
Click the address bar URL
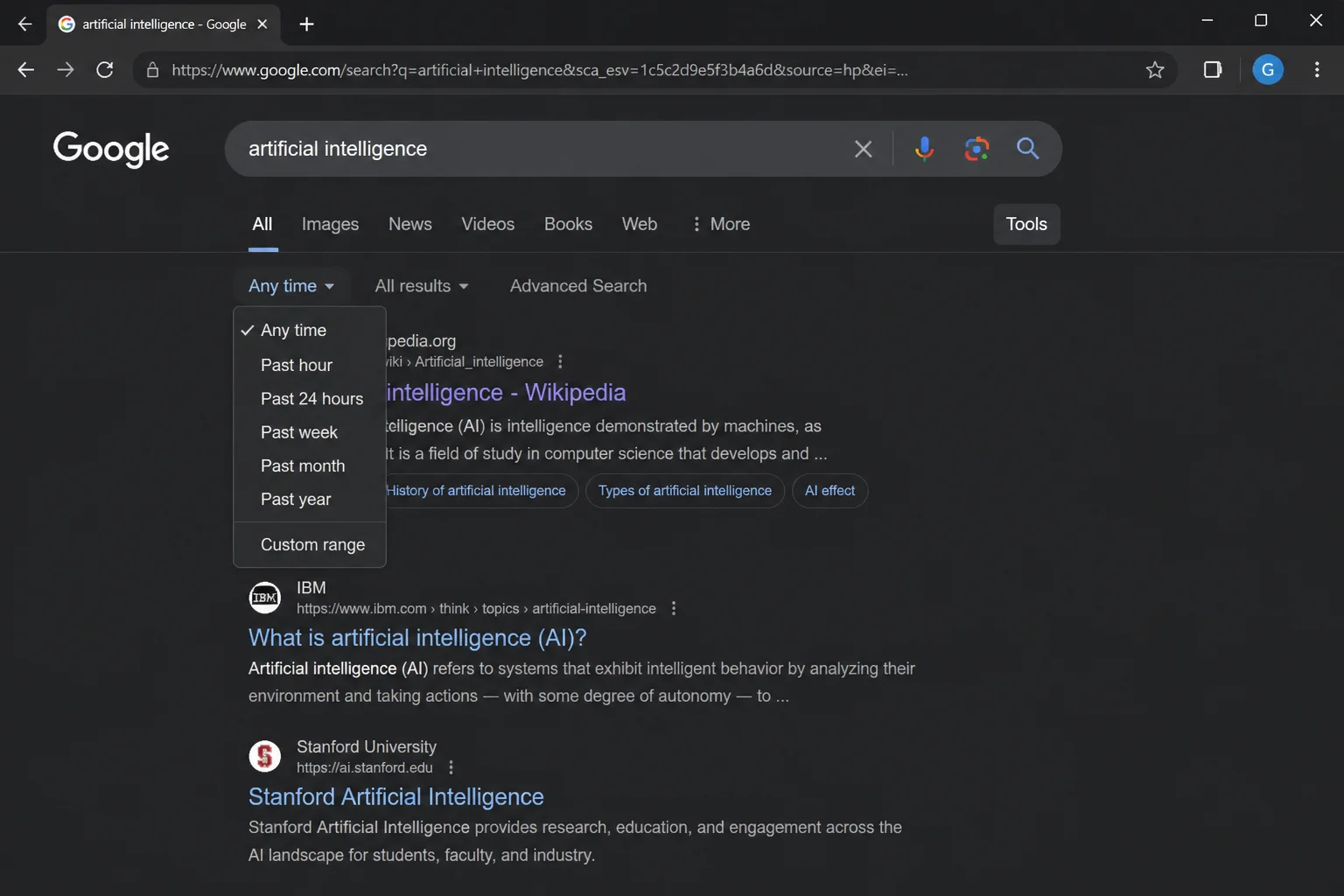pos(539,70)
